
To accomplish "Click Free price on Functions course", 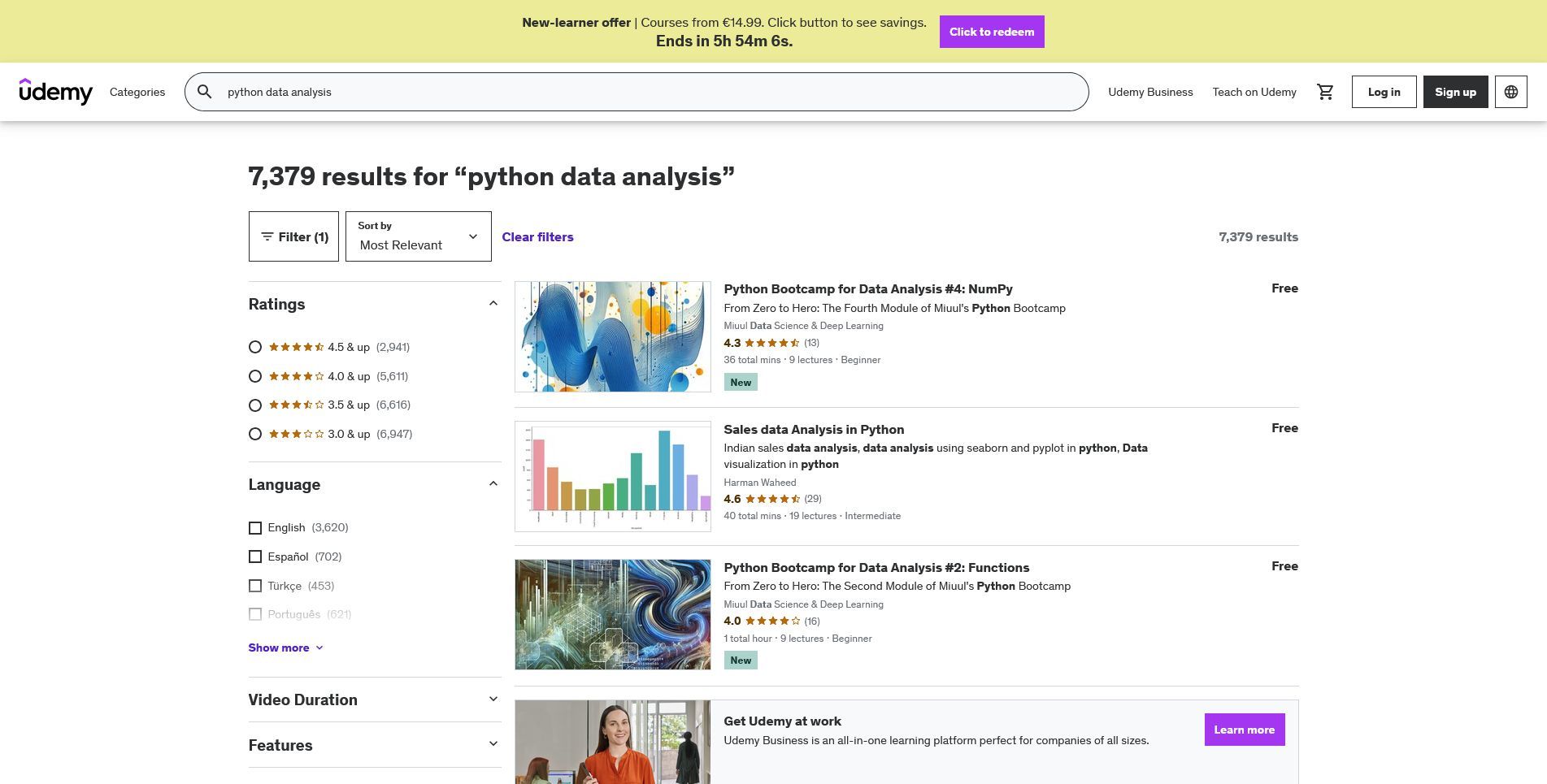I will click(x=1284, y=566).
